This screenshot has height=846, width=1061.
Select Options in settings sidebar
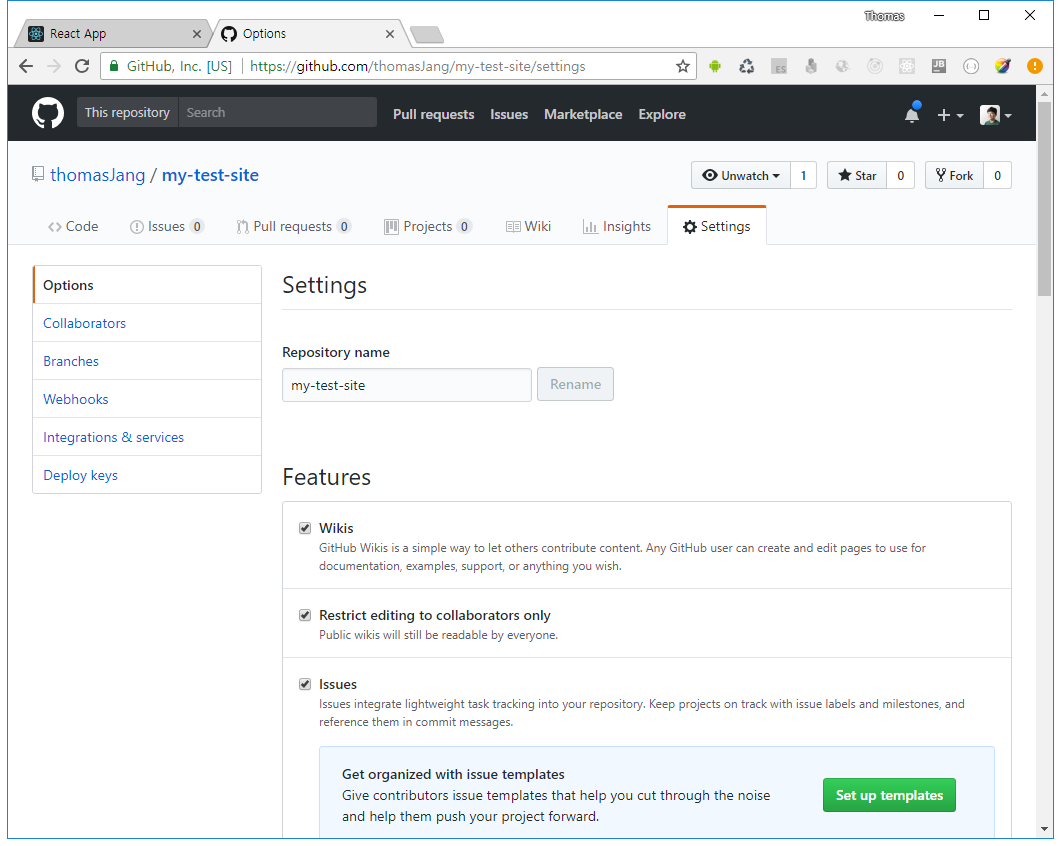[x=147, y=285]
